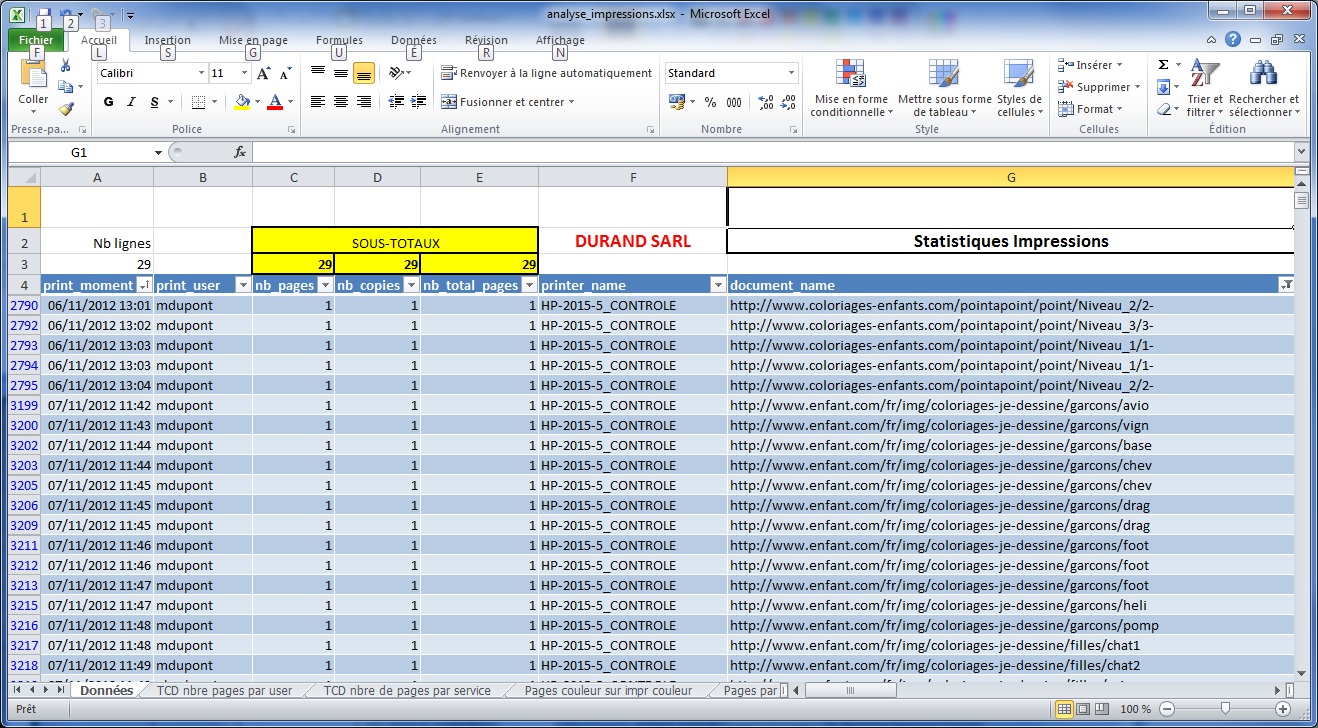
Task: Open sheet tab TCD nbre pages par user
Action: pos(224,690)
